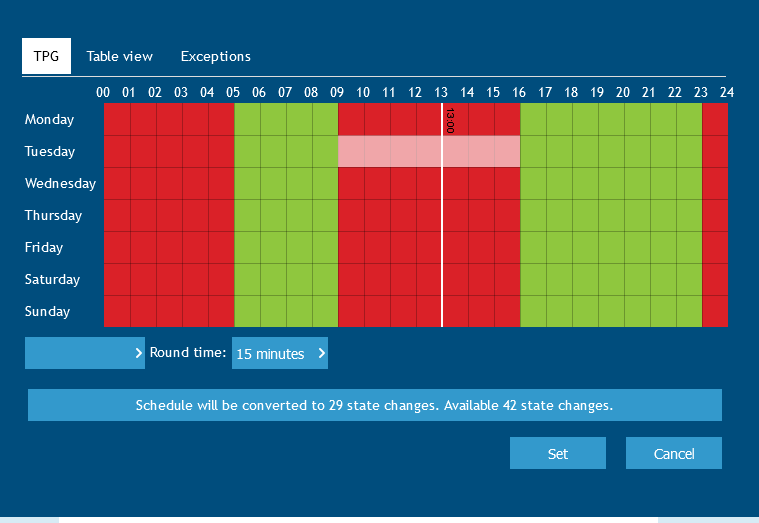
Task: Select the Thursday 03 hour red cell
Action: (195, 215)
